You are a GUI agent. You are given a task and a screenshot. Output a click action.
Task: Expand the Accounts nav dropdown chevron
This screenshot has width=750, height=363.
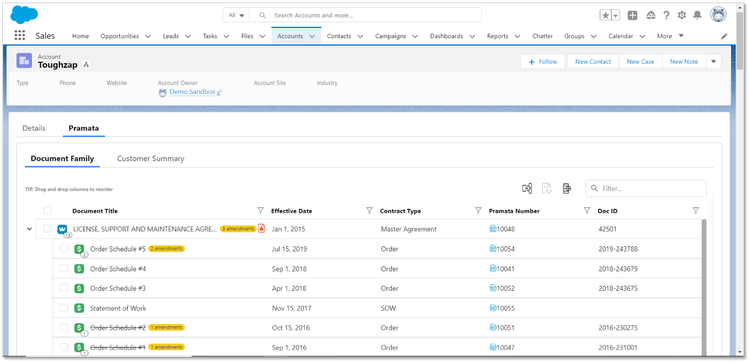tap(312, 36)
